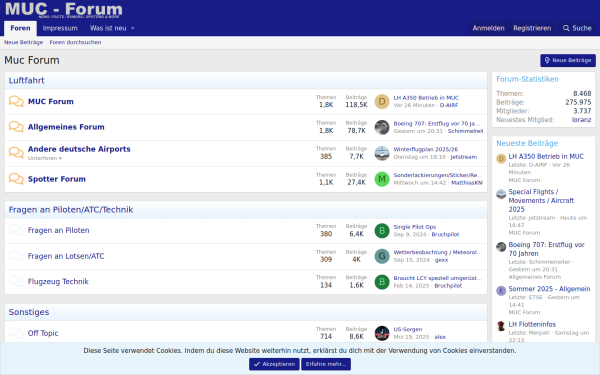Open the Was ist neu menu item
This screenshot has height=375, width=600.
click(x=108, y=28)
